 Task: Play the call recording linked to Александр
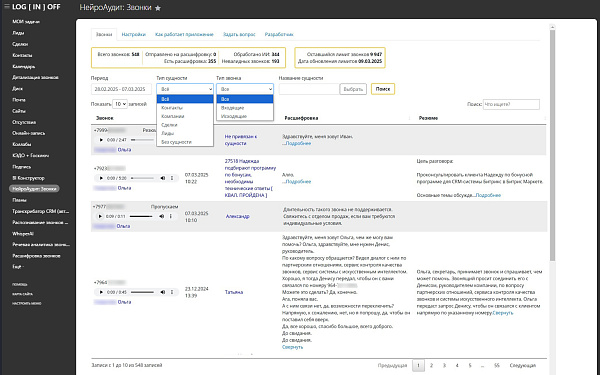(x=100, y=216)
